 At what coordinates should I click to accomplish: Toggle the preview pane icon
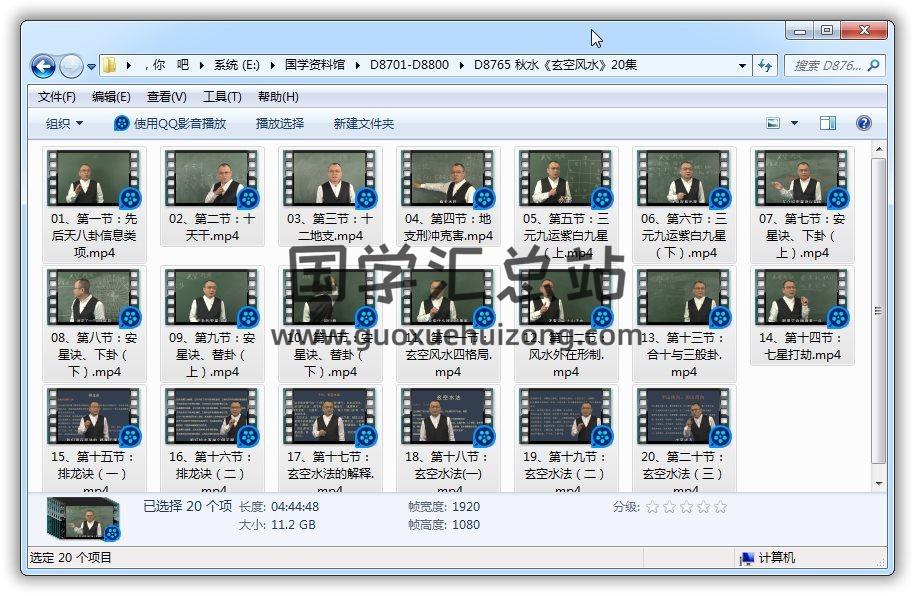click(x=828, y=123)
